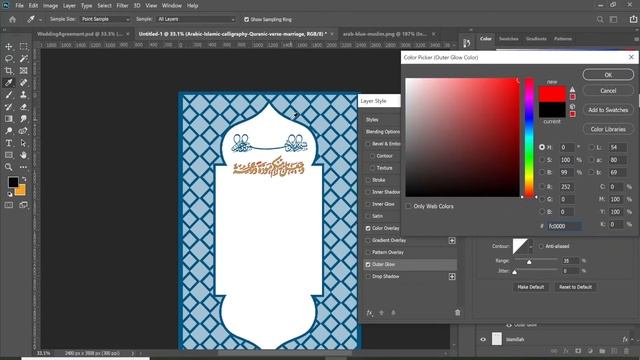Select the Rectangular Marquee tool
This screenshot has width=640, height=360.
(24, 47)
